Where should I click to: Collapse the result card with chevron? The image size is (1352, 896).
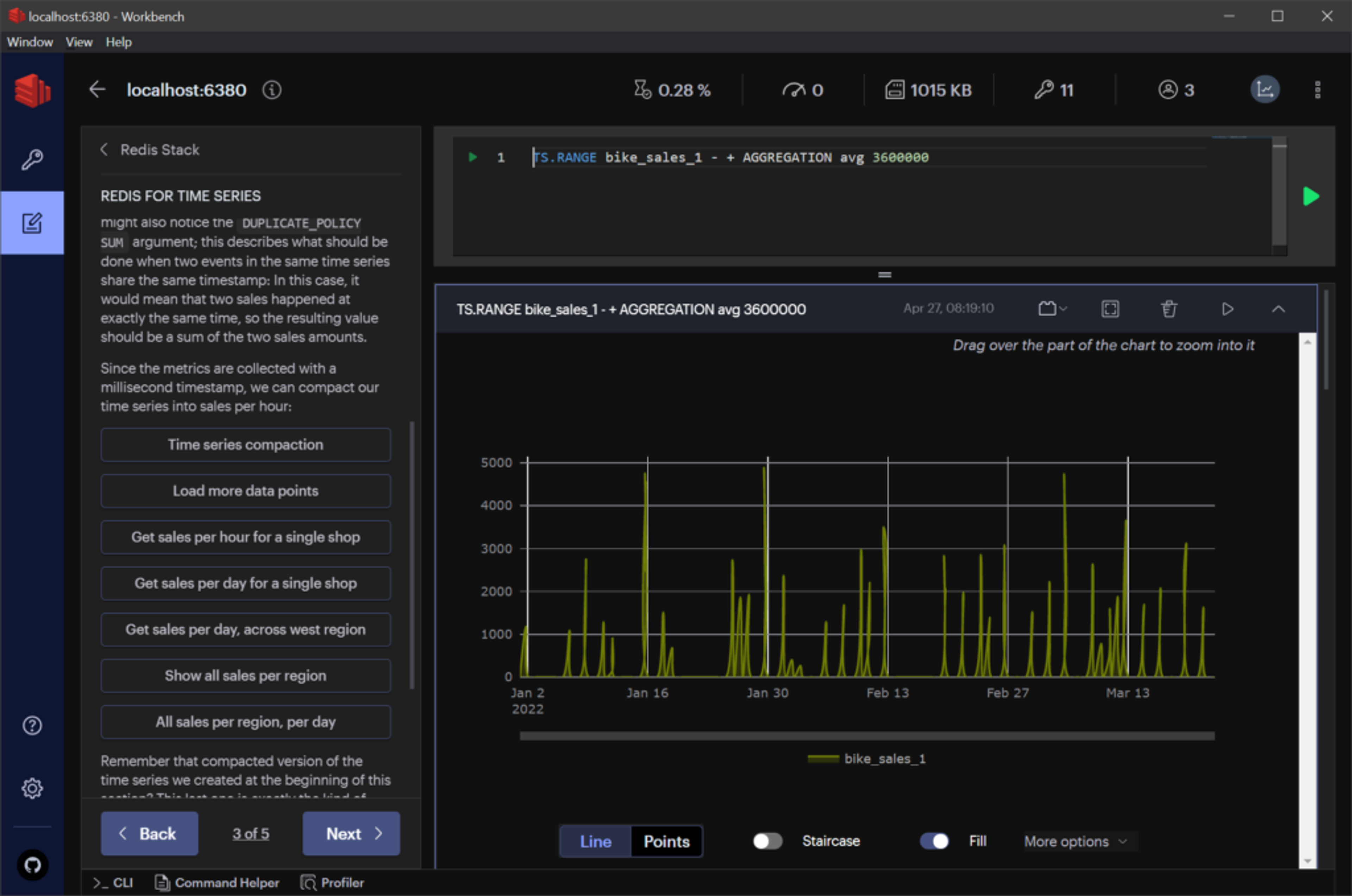[x=1278, y=309]
